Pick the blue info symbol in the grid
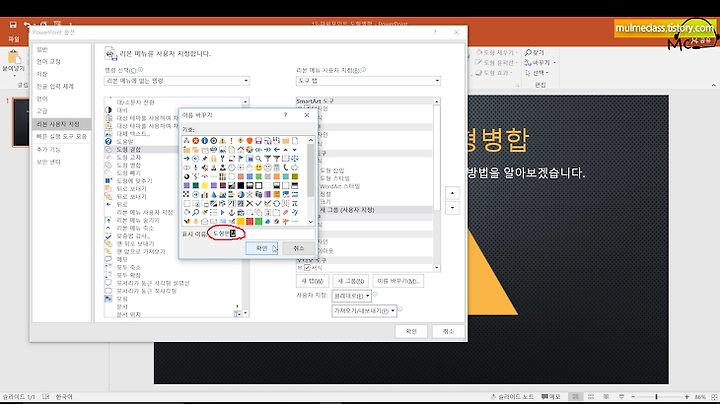The width and height of the screenshot is (720, 404). (204, 140)
